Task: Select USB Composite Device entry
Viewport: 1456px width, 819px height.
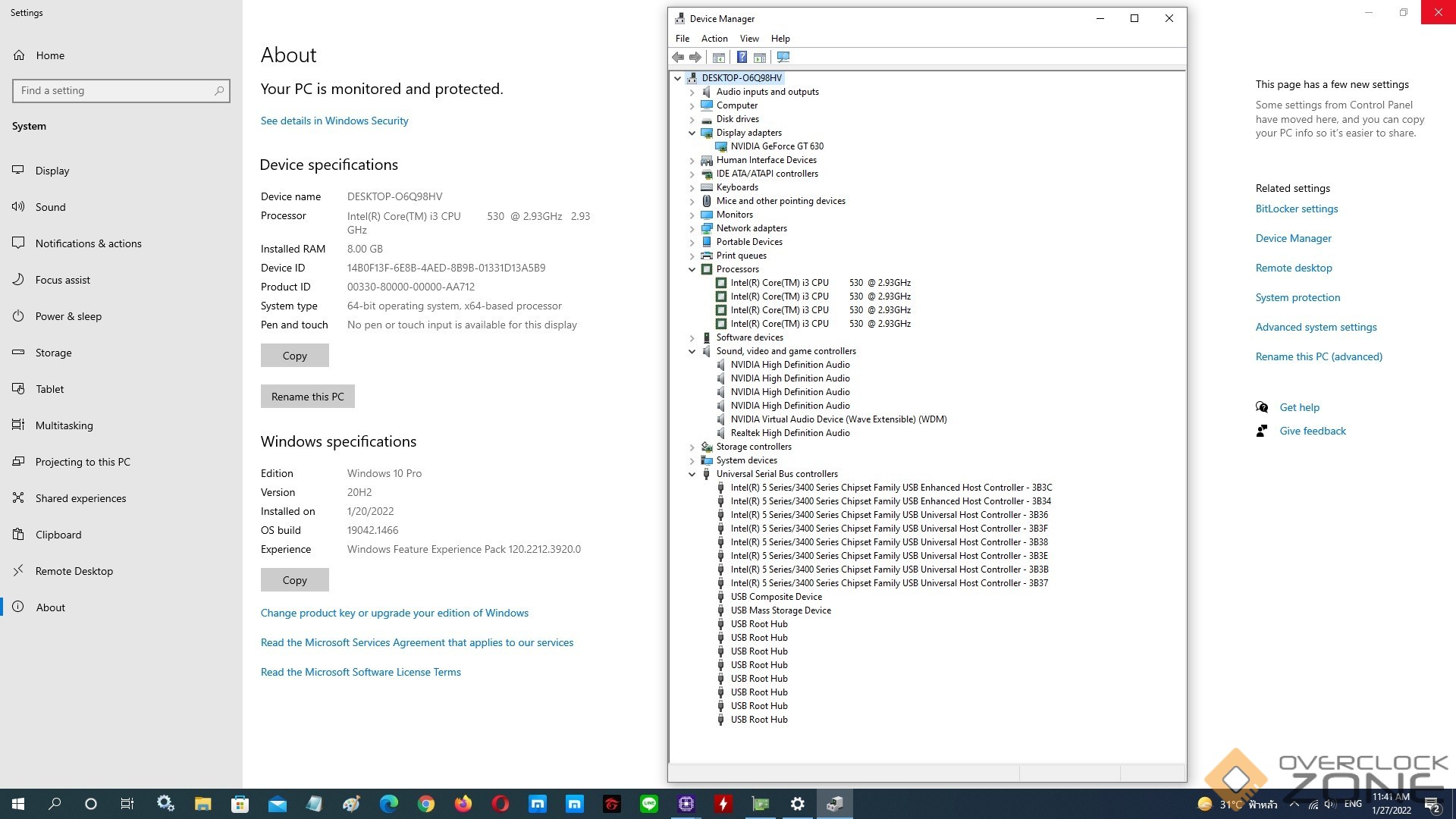Action: pos(776,597)
